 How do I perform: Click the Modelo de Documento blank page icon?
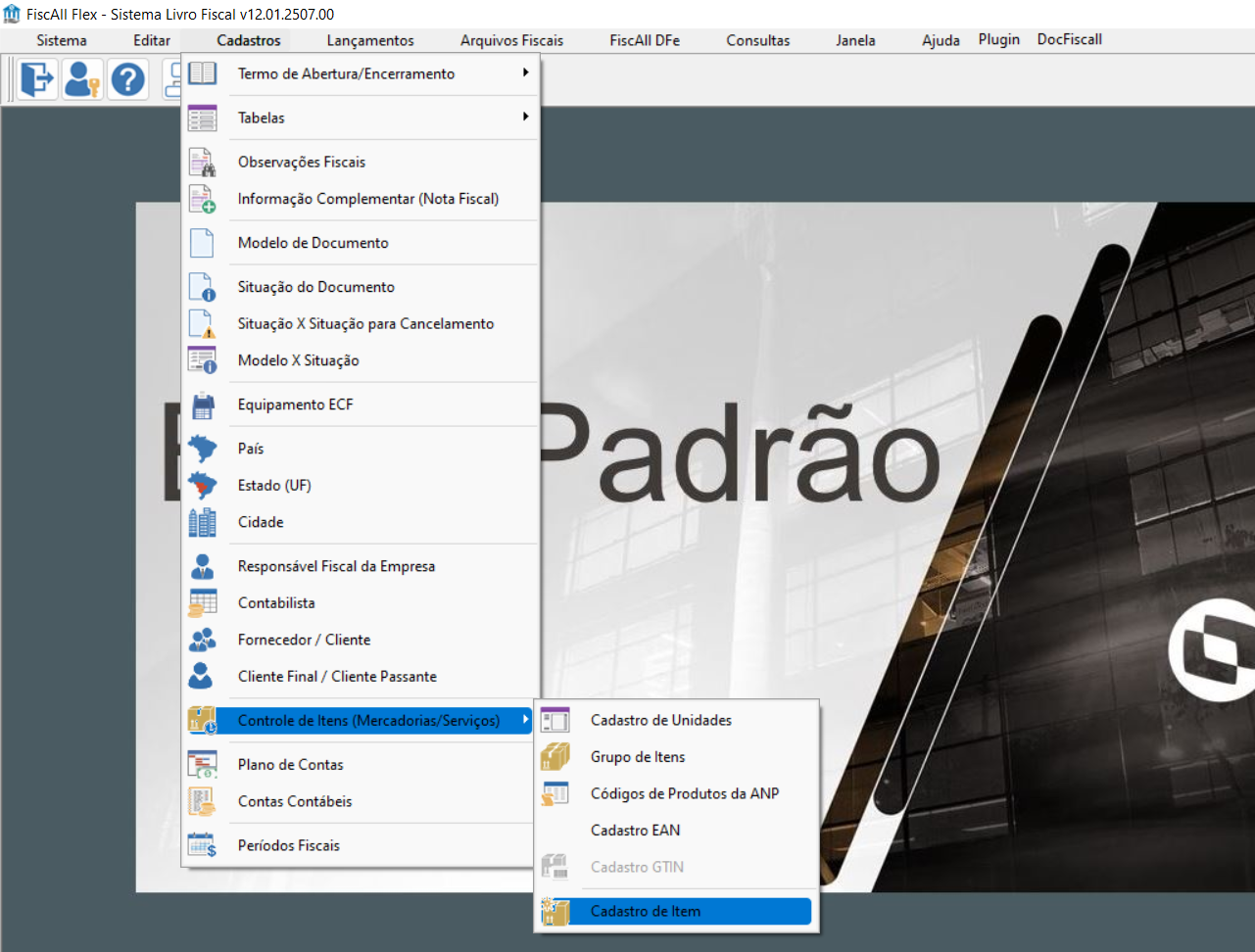pos(202,243)
